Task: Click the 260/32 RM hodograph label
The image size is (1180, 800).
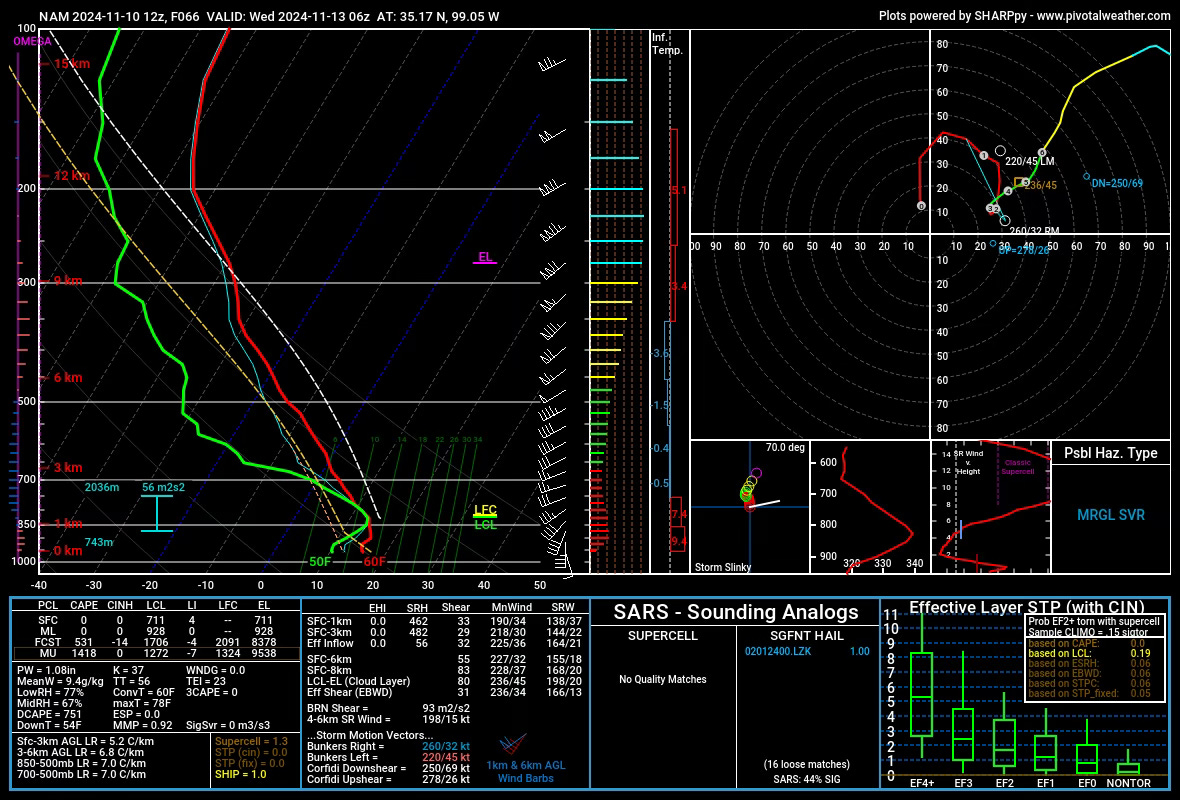Action: tap(1034, 231)
